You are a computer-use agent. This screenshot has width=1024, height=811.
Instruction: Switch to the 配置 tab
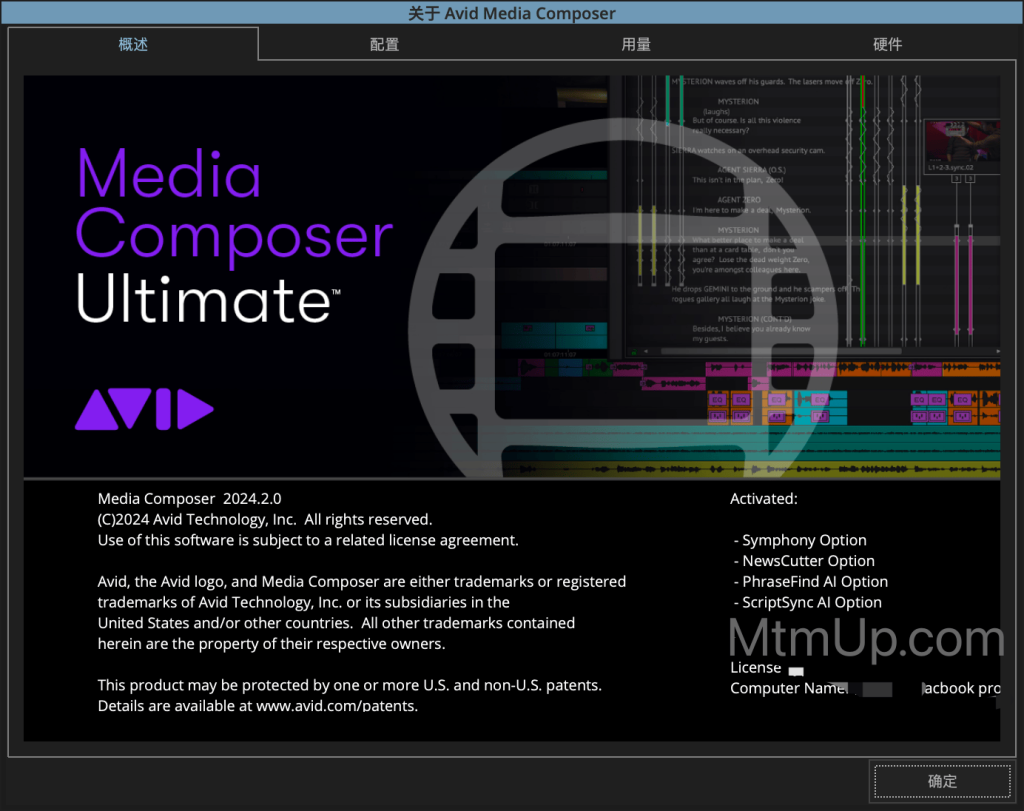click(x=384, y=44)
